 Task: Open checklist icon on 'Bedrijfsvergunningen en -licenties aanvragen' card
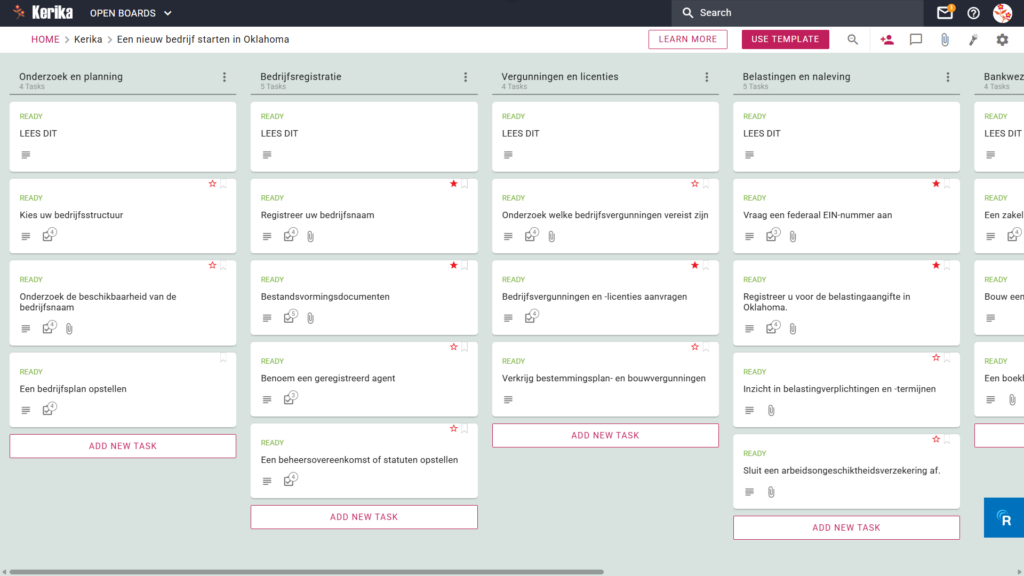531,317
